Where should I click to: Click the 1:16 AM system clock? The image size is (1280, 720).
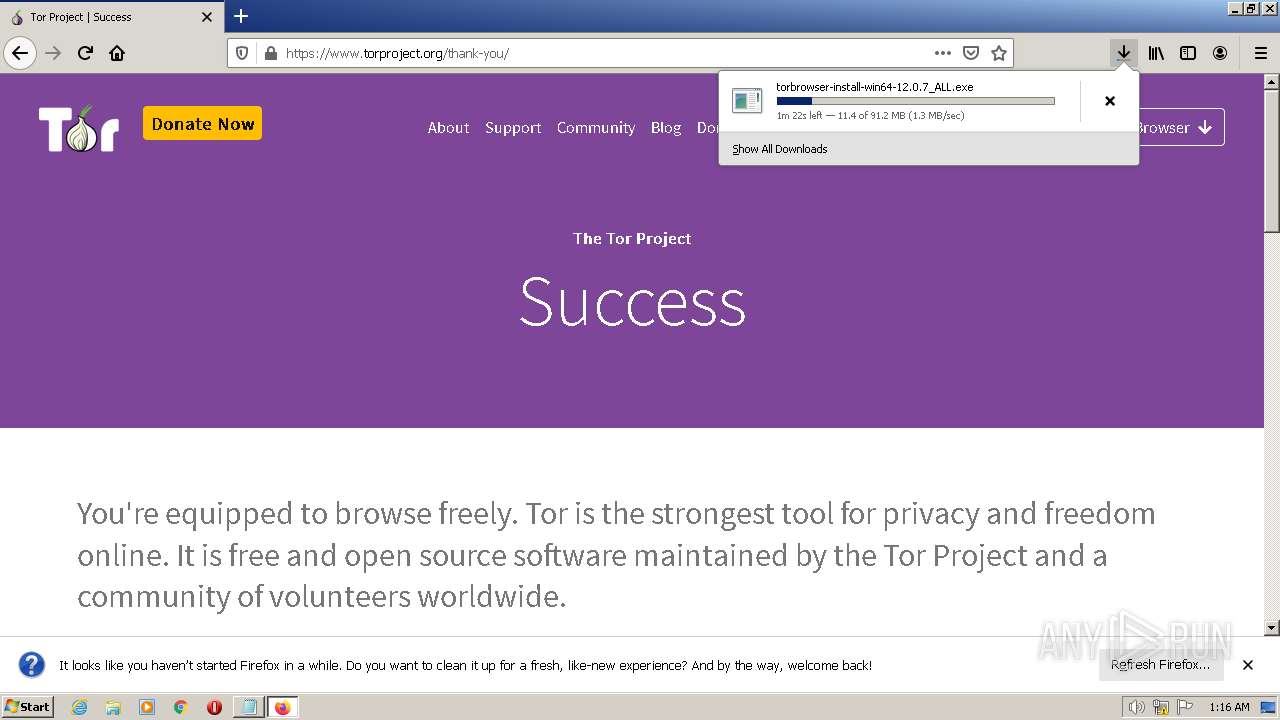coord(1229,707)
